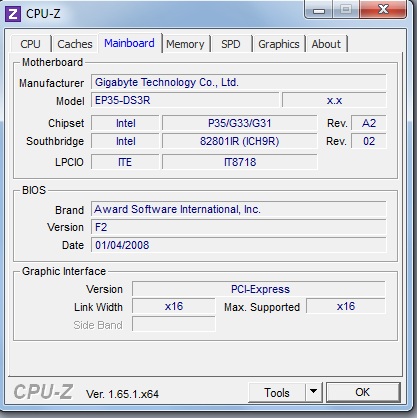Image resolution: width=417 pixels, height=418 pixels.
Task: Click the Manufacturer field Gigabyte Technology Co., Ltd.
Action: 239,82
